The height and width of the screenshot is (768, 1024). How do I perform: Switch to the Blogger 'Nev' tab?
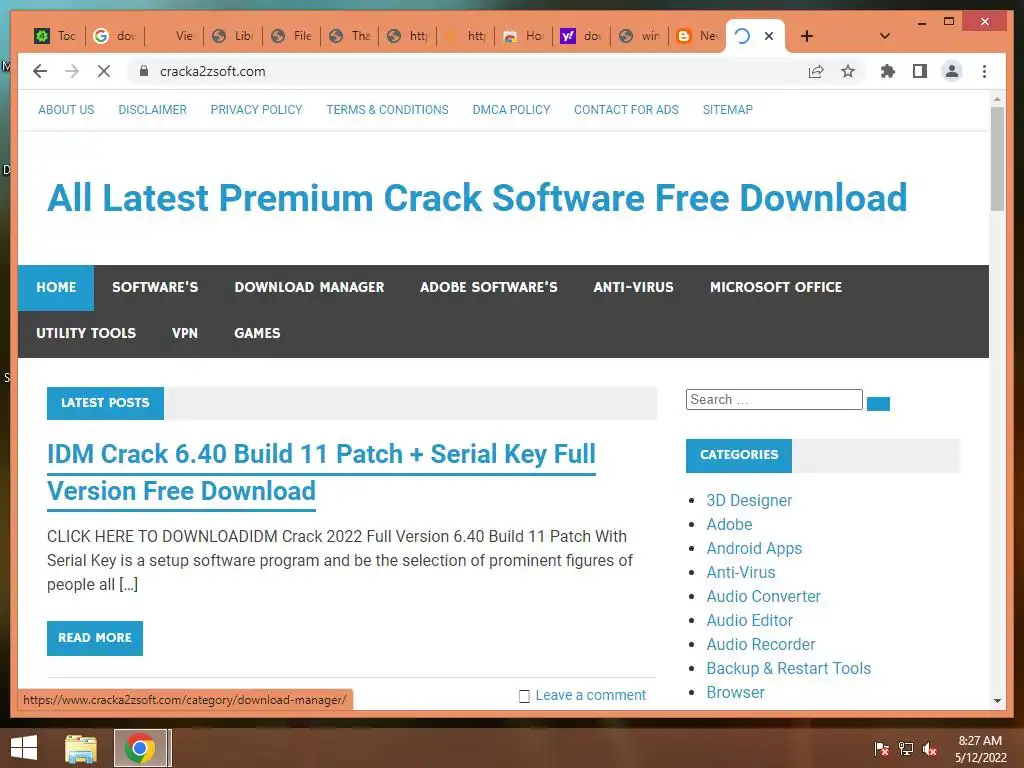tap(697, 36)
